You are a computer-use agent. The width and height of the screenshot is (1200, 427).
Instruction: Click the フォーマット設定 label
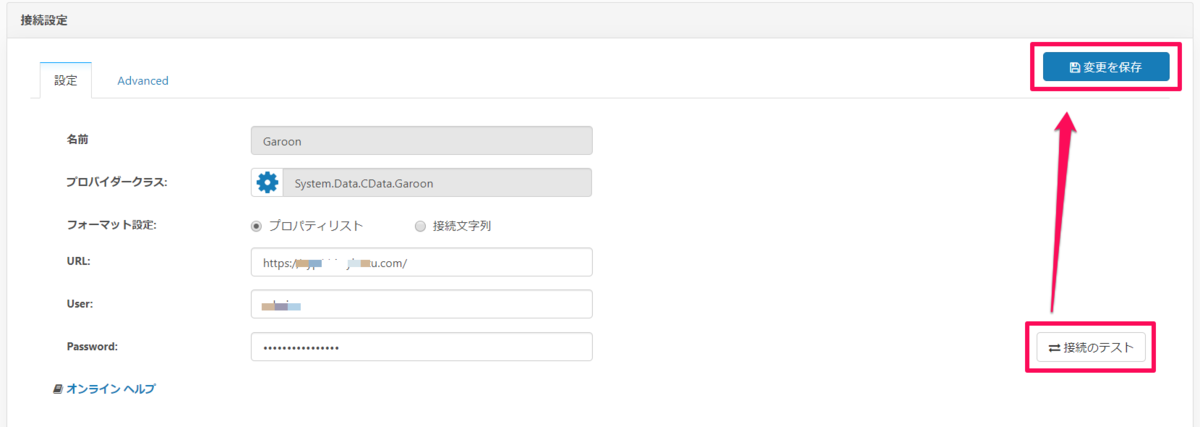112,224
